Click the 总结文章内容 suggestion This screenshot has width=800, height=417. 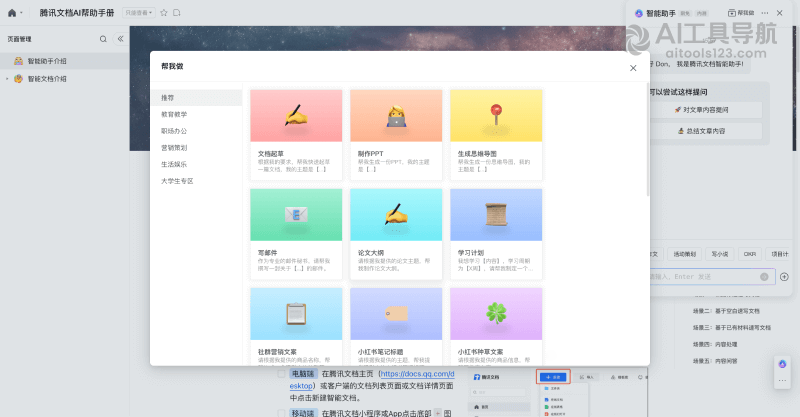706,131
